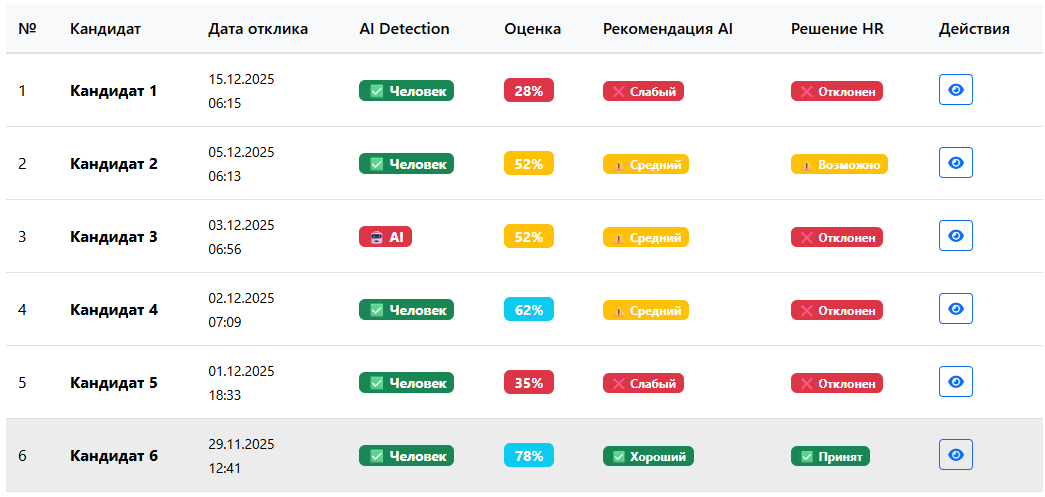Click the Оценка column header

532,29
